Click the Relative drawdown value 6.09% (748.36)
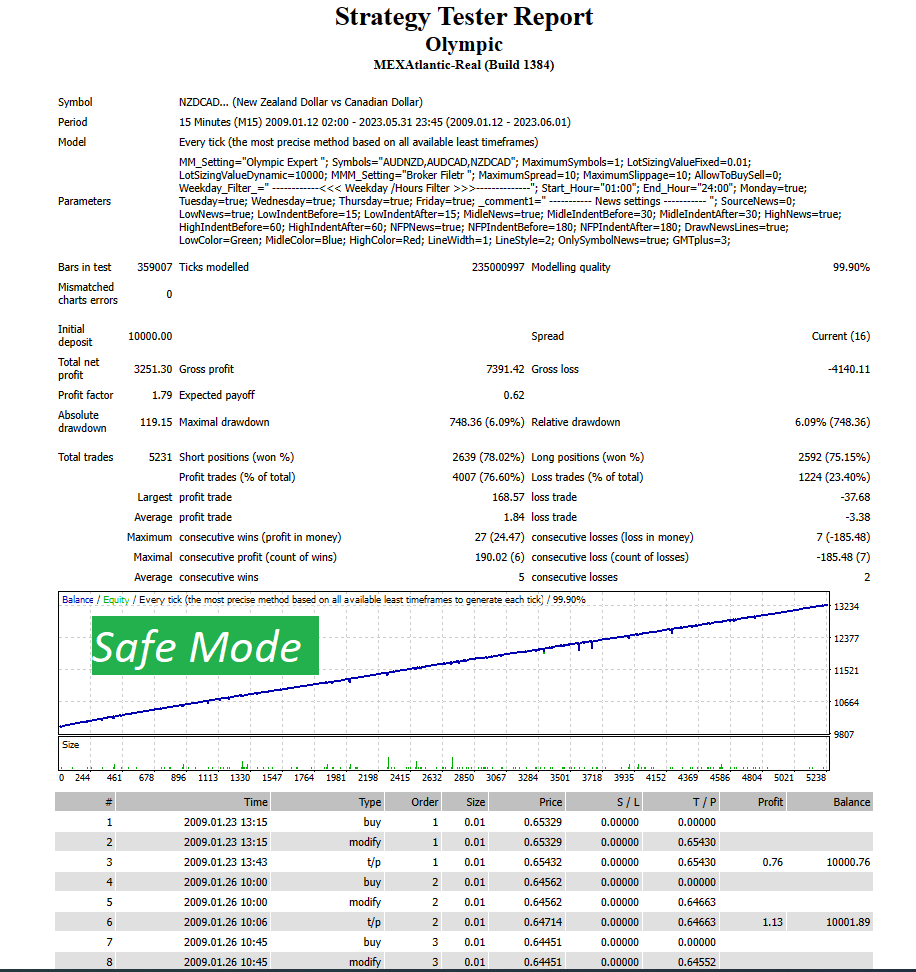This screenshot has width=916, height=972. (832, 422)
